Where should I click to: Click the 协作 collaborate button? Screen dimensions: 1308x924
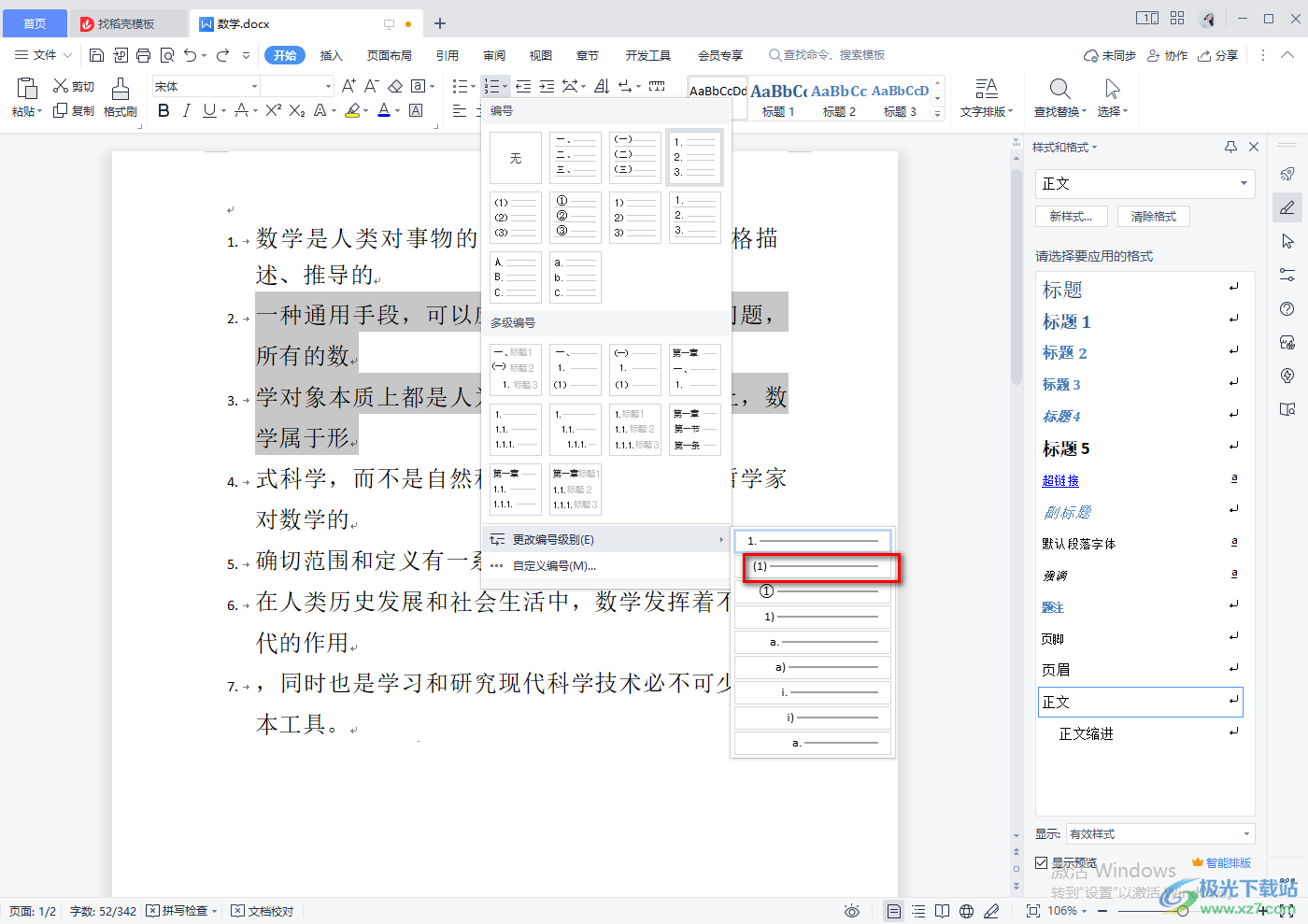click(x=1168, y=55)
